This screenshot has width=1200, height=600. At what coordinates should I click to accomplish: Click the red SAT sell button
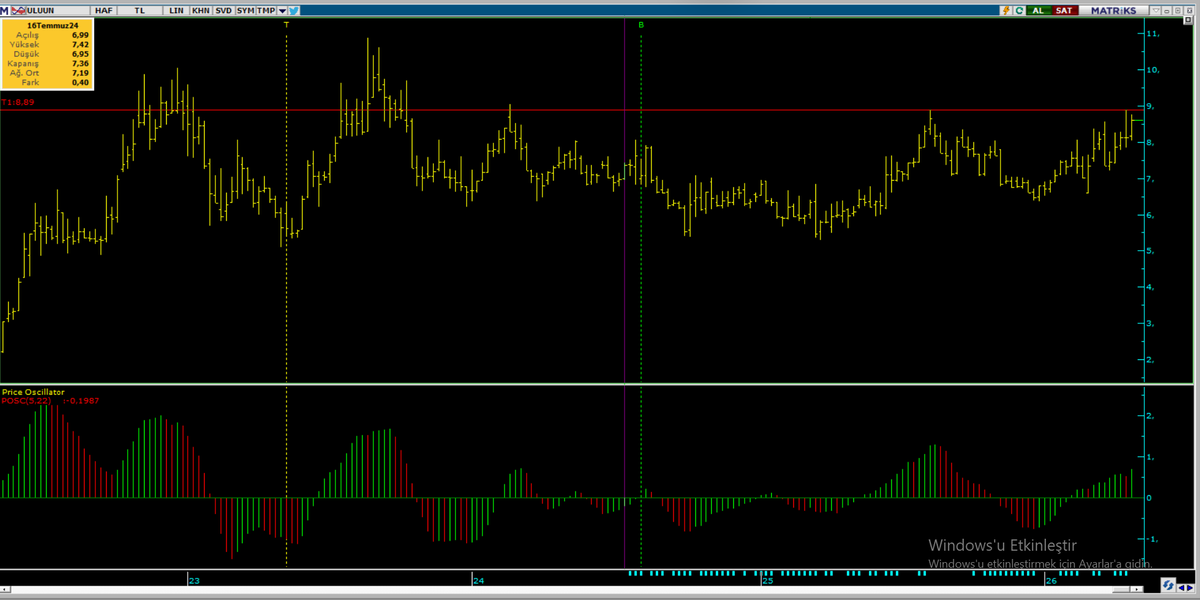click(x=1064, y=10)
